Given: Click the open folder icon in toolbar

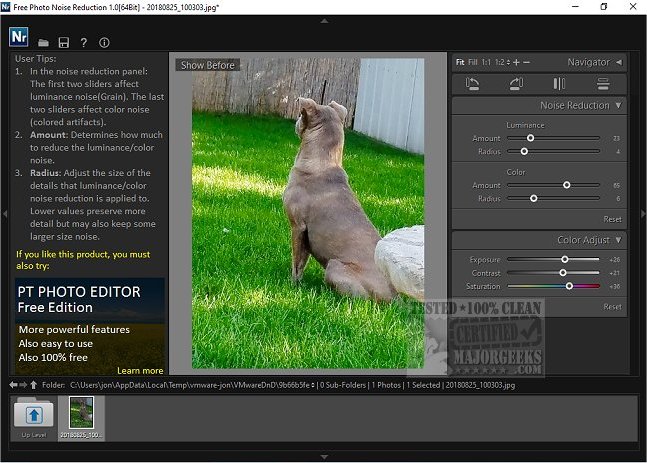Looking at the screenshot, I should pyautogui.click(x=43, y=43).
